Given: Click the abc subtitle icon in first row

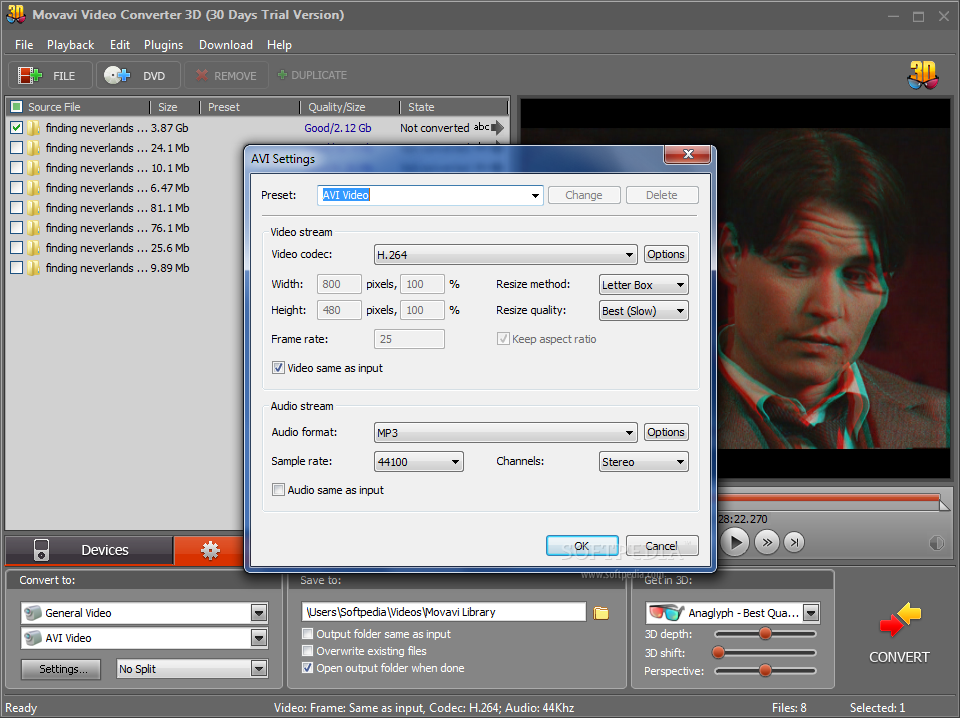Looking at the screenshot, I should click(481, 127).
